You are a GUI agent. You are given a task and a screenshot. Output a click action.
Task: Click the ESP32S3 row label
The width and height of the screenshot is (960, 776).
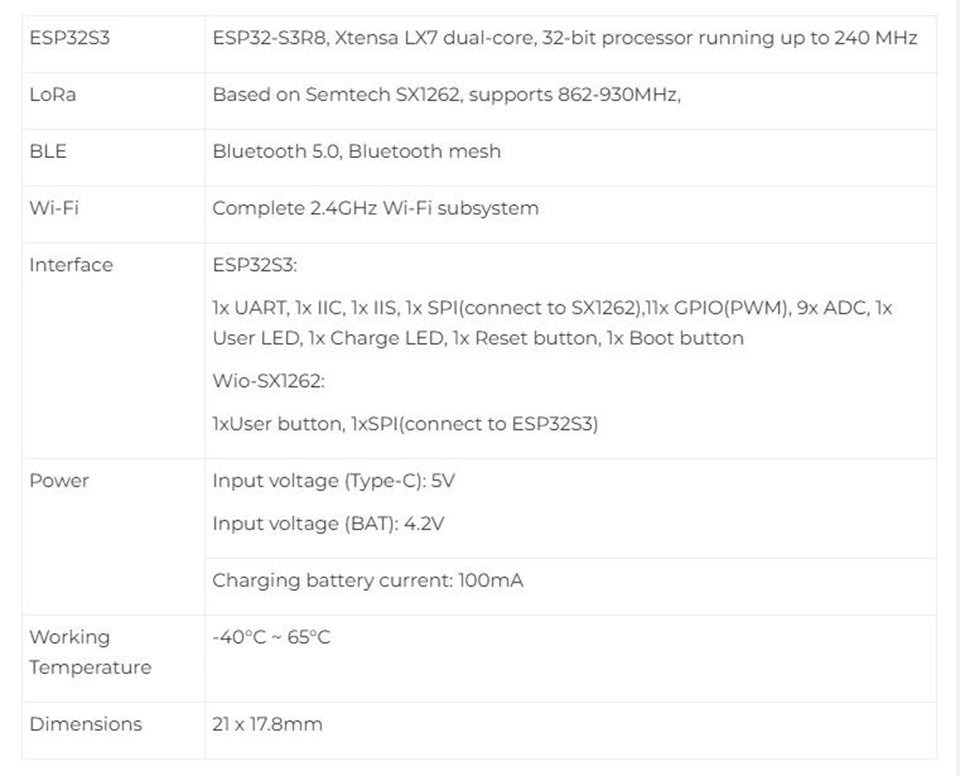click(x=69, y=39)
